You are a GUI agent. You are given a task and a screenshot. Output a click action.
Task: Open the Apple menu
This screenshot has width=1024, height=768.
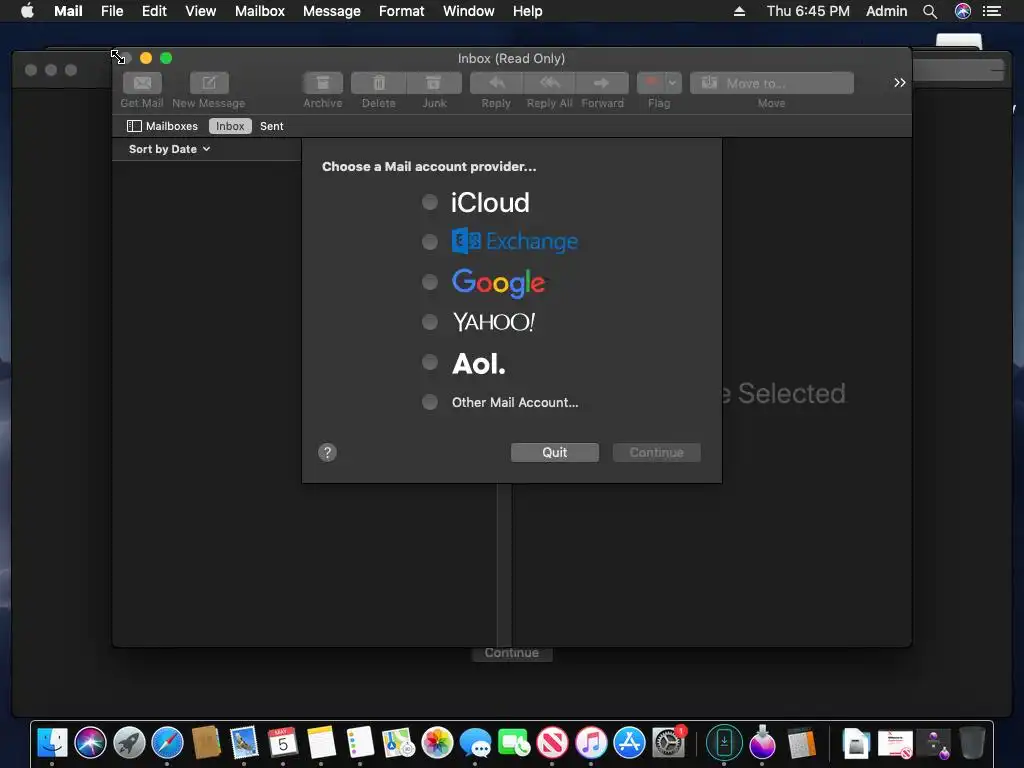click(27, 11)
